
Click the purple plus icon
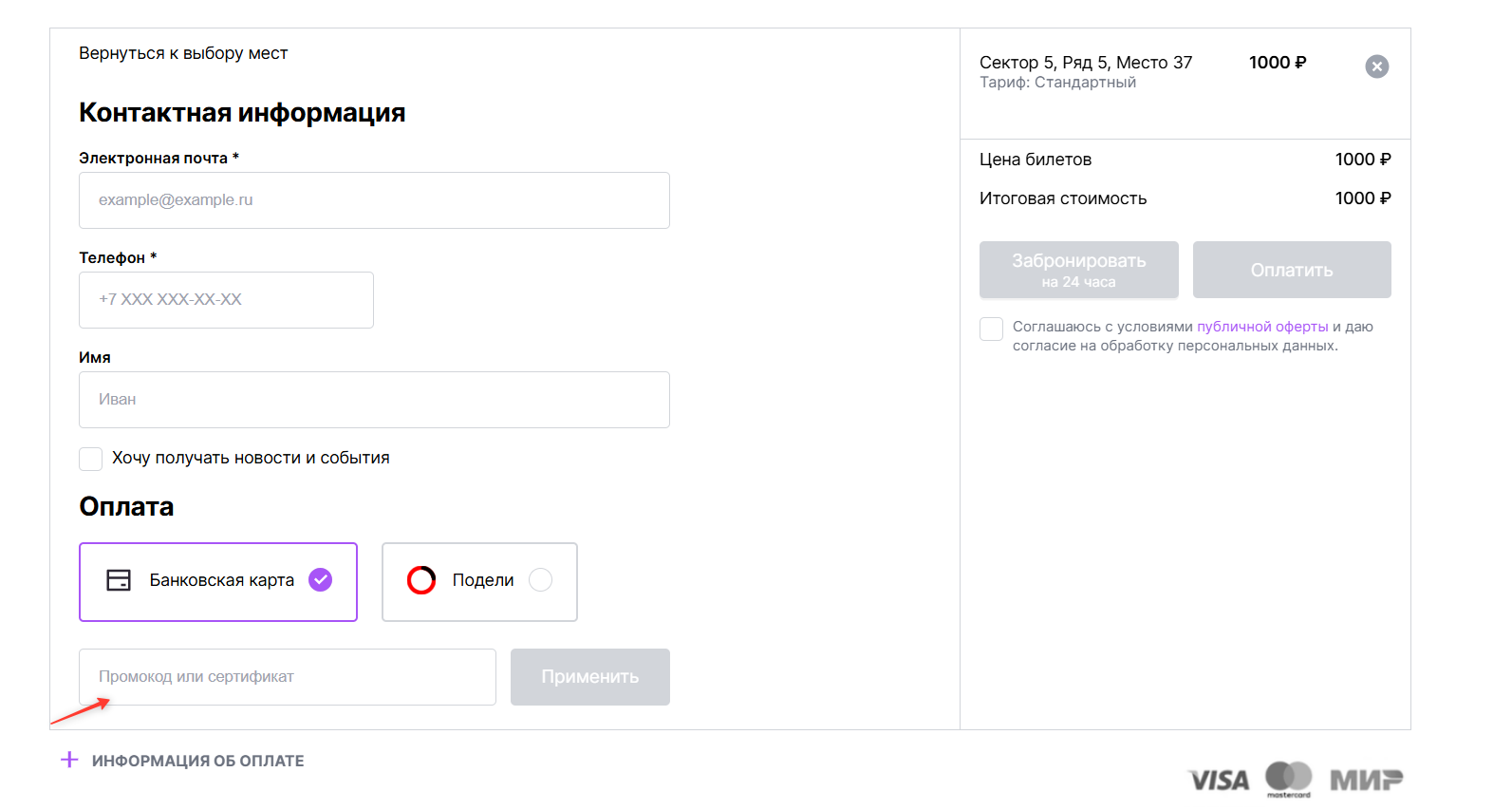pos(69,760)
